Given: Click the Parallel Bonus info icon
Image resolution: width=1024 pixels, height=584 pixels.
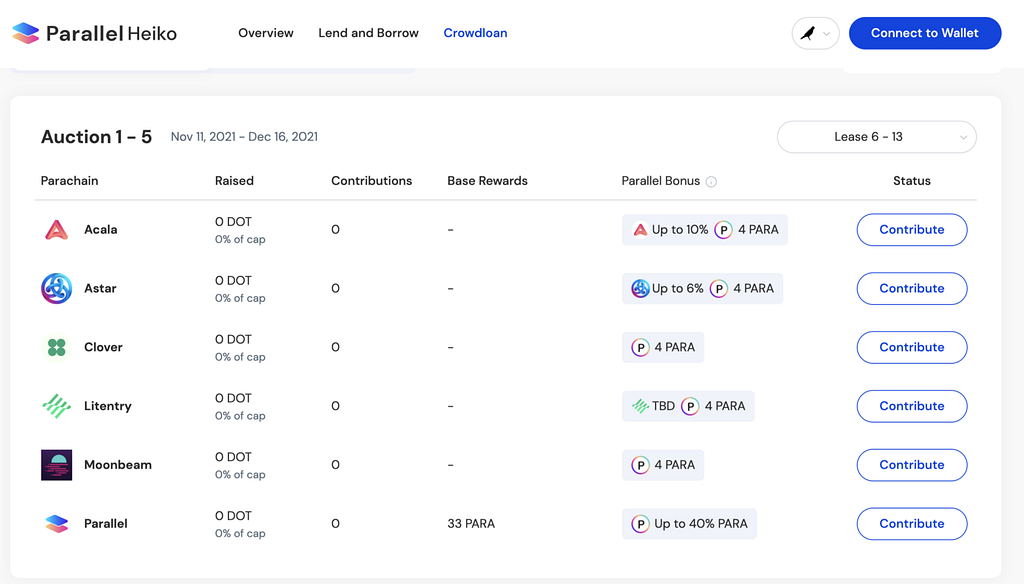Looking at the screenshot, I should click(711, 182).
